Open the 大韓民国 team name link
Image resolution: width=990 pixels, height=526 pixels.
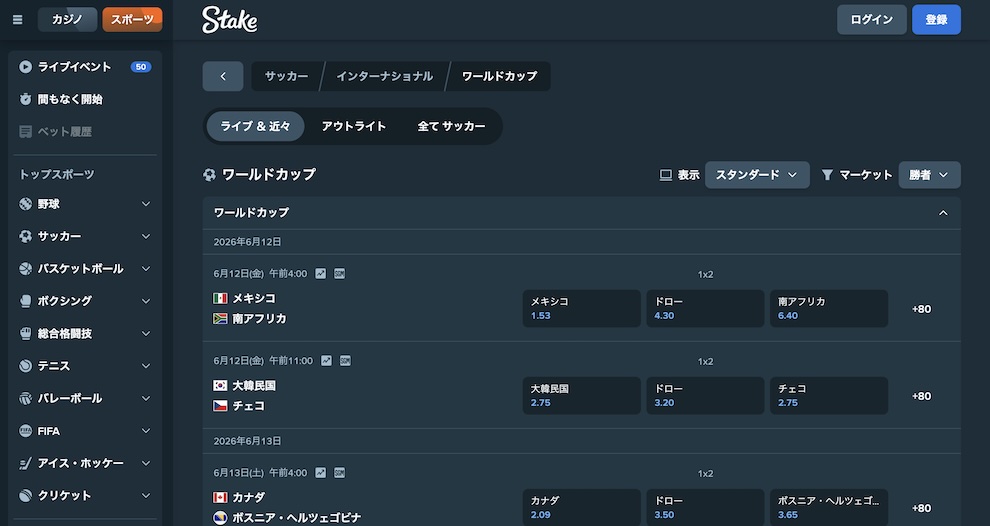coord(254,385)
